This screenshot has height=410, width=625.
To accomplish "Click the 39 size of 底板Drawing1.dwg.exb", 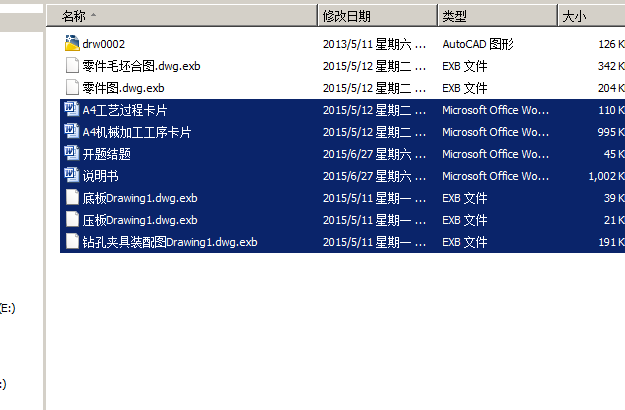I will coord(614,198).
